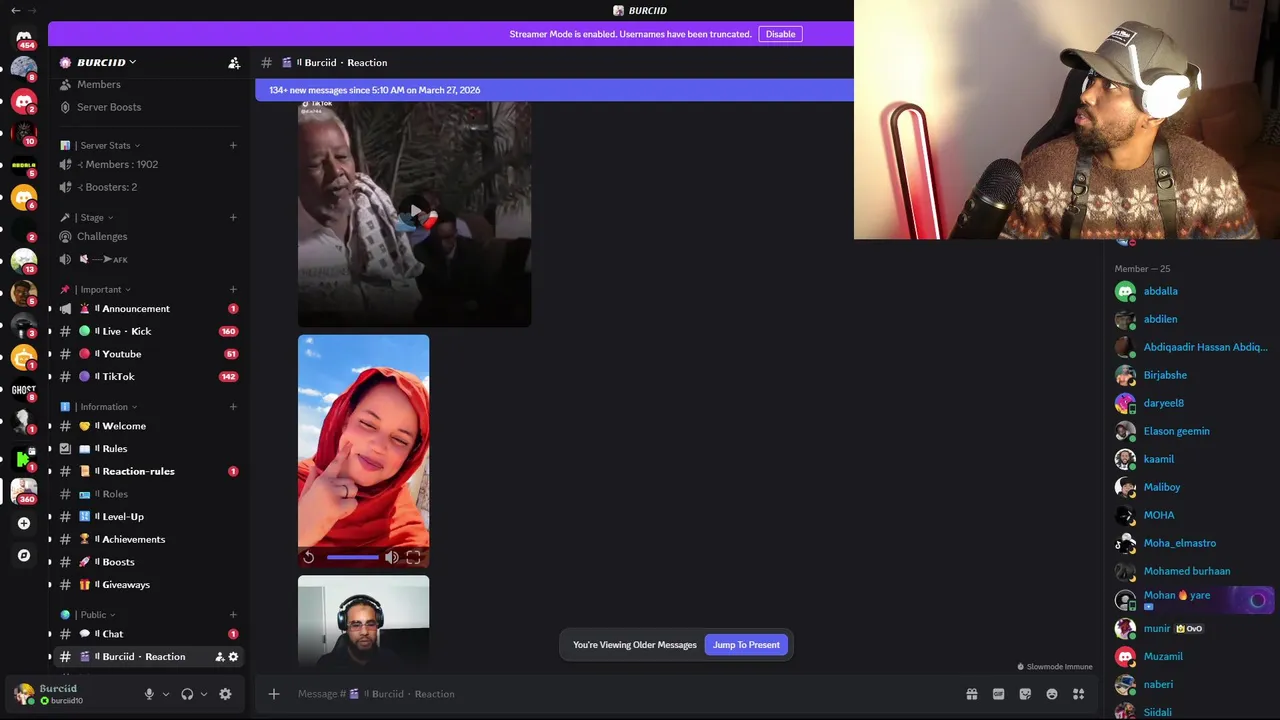The width and height of the screenshot is (1280, 720).
Task: Open Members in sidebar
Action: pyautogui.click(x=148, y=85)
